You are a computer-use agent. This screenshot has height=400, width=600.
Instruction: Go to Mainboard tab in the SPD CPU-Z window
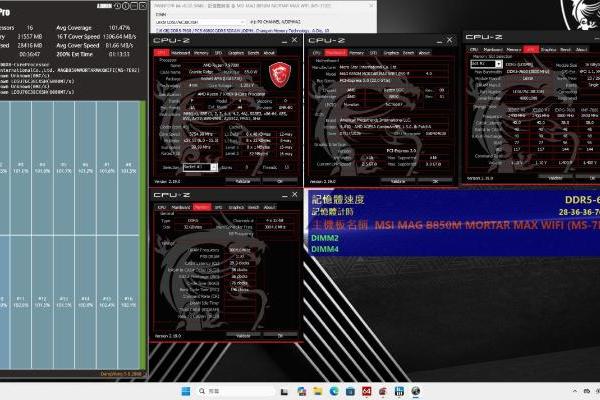click(x=493, y=49)
